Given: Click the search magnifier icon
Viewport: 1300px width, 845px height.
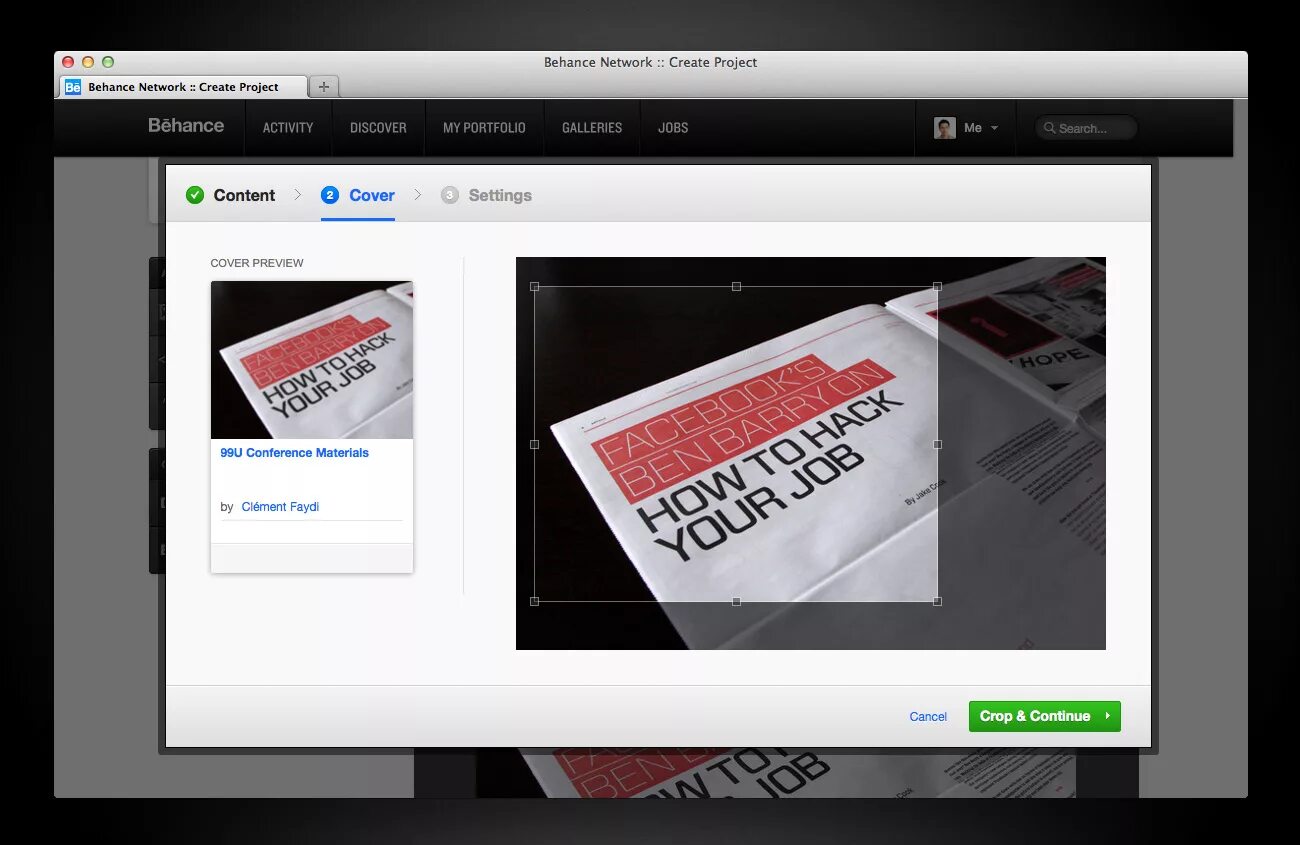Looking at the screenshot, I should (1049, 128).
